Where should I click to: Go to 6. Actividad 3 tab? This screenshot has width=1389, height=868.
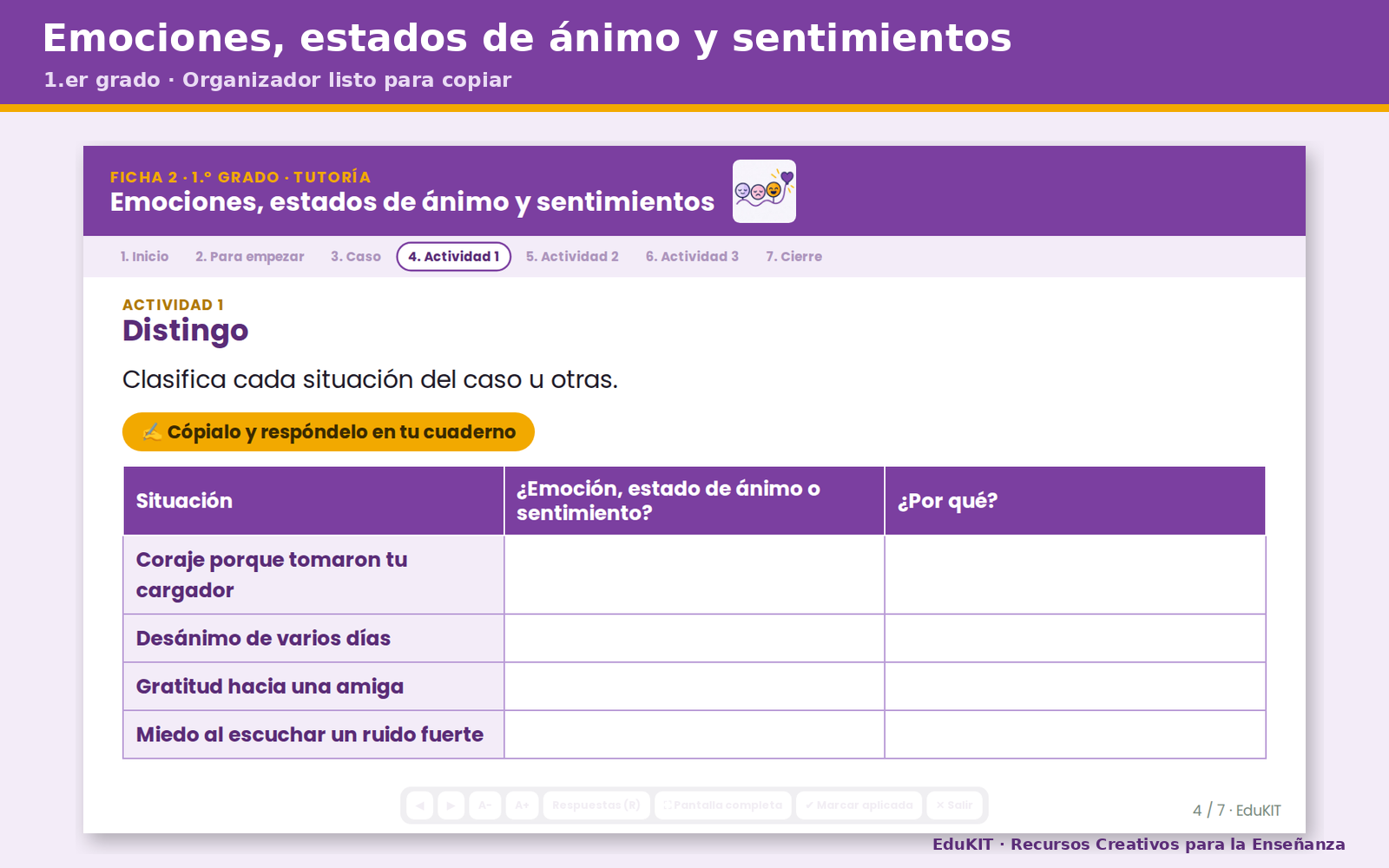(x=692, y=257)
